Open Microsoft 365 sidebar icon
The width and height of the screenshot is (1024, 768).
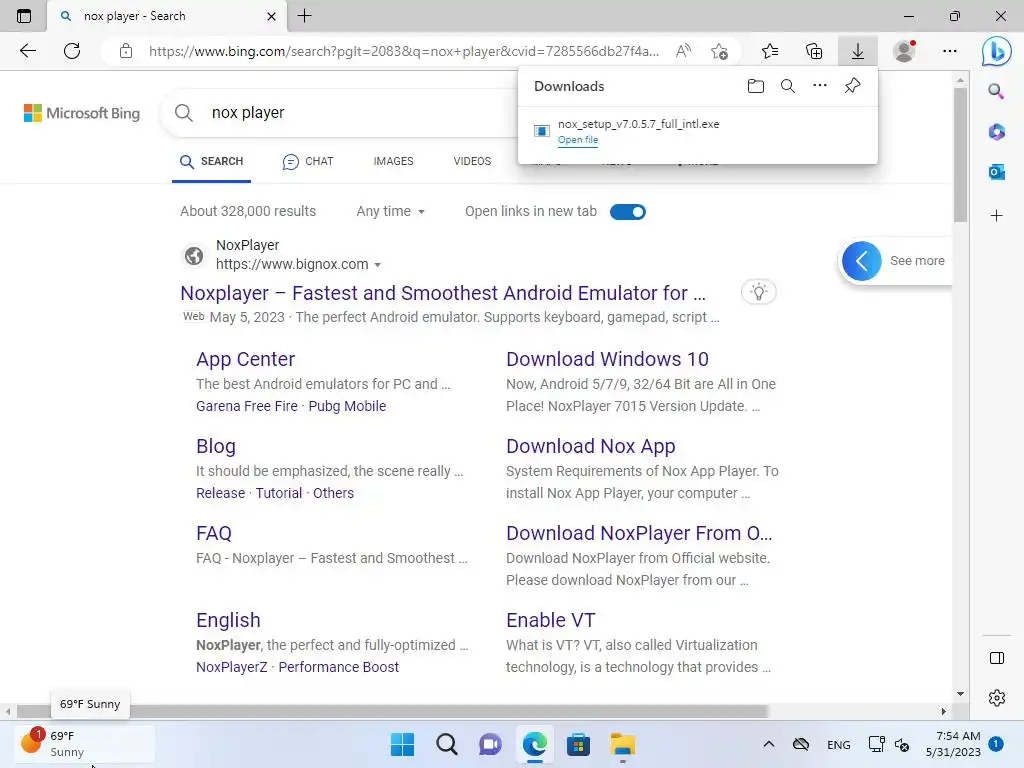[x=996, y=132]
